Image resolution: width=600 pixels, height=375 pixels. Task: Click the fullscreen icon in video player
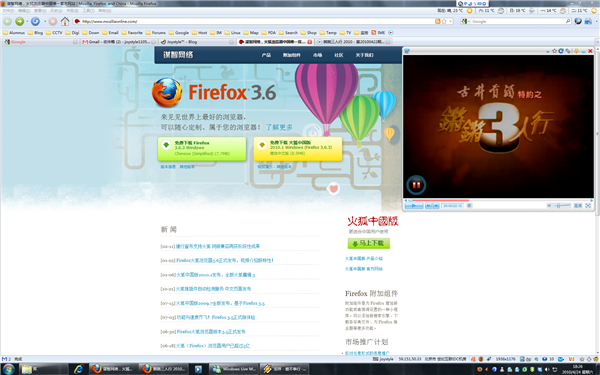click(588, 205)
